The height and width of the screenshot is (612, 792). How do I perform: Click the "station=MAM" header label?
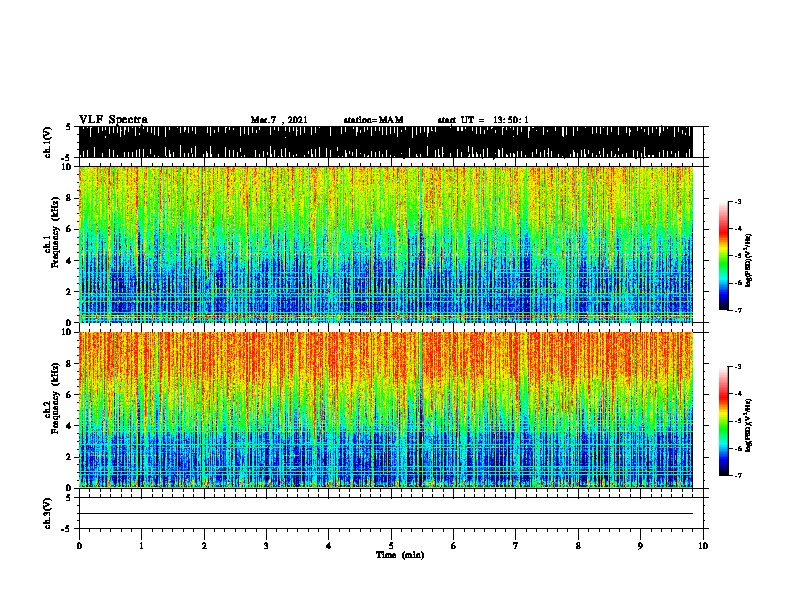tap(373, 120)
